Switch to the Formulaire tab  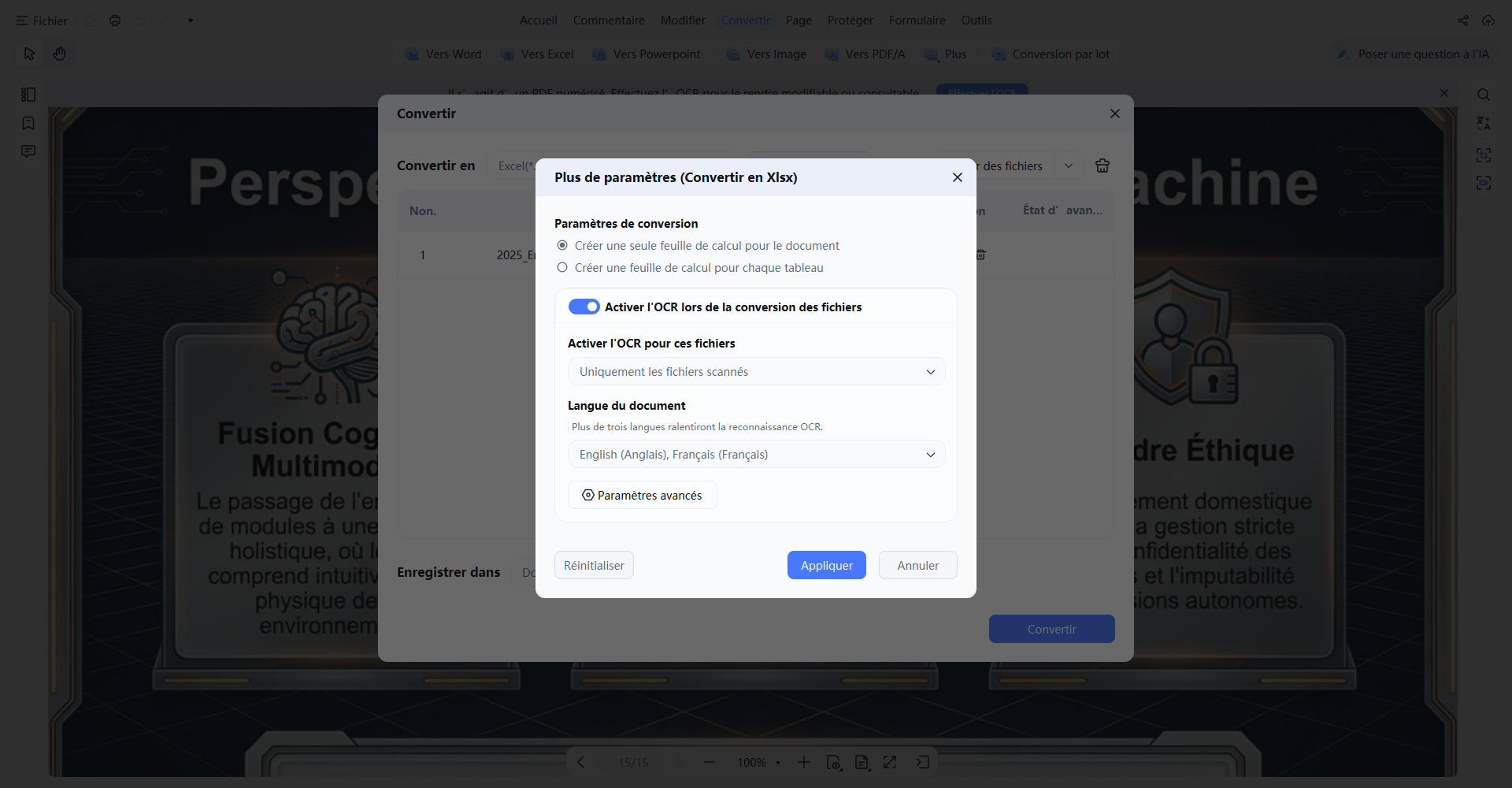tap(917, 20)
